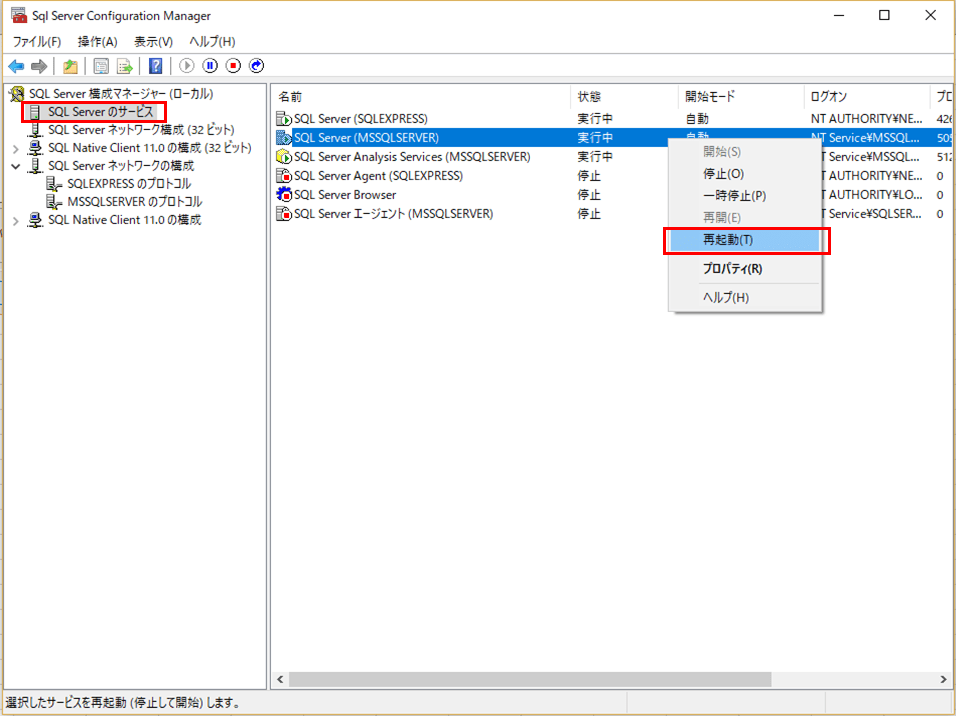Click the Export List toolbar icon

(125, 66)
